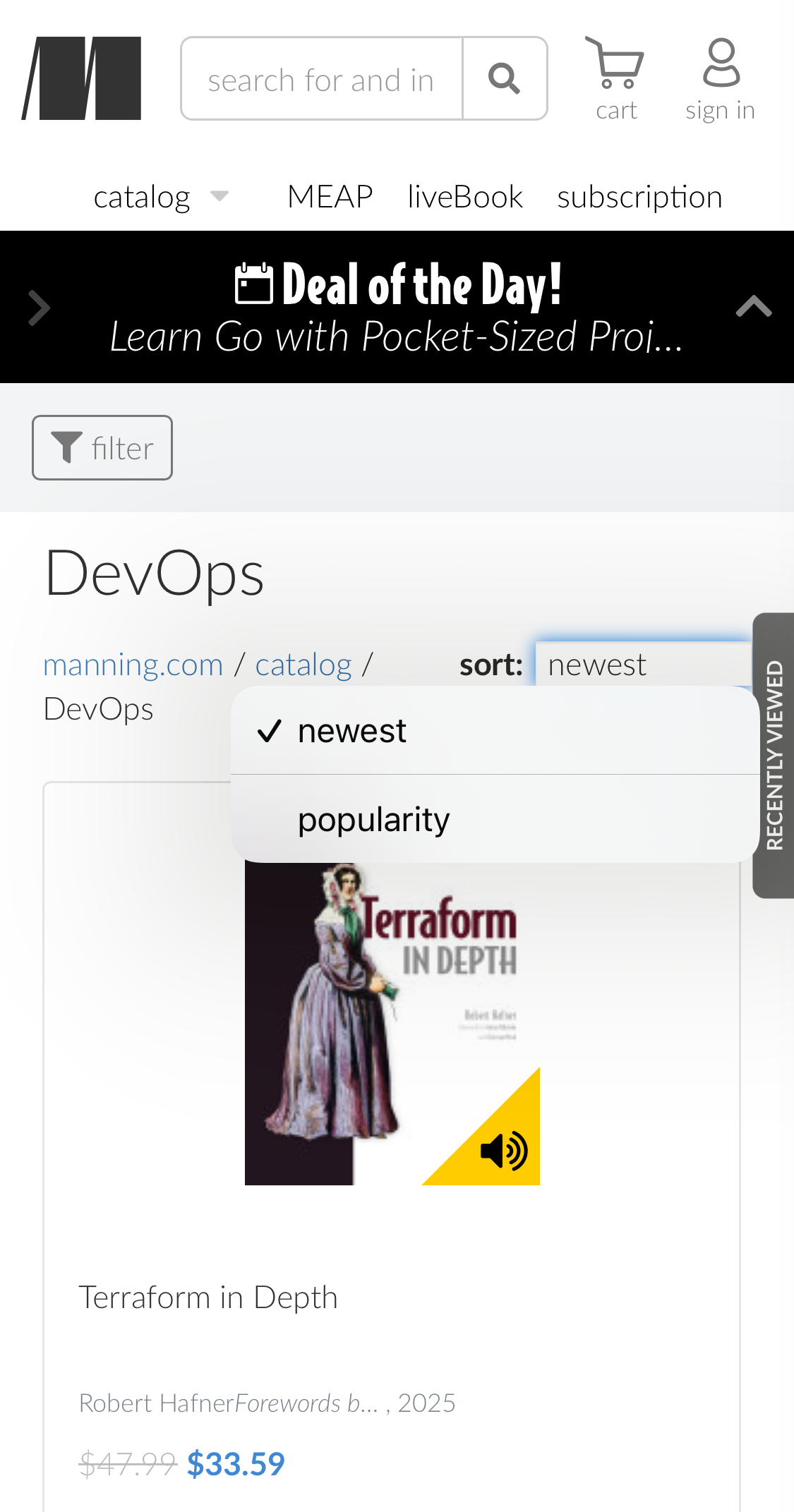Click the audio speaker badge on the cover
This screenshot has width=794, height=1512.
[503, 1151]
